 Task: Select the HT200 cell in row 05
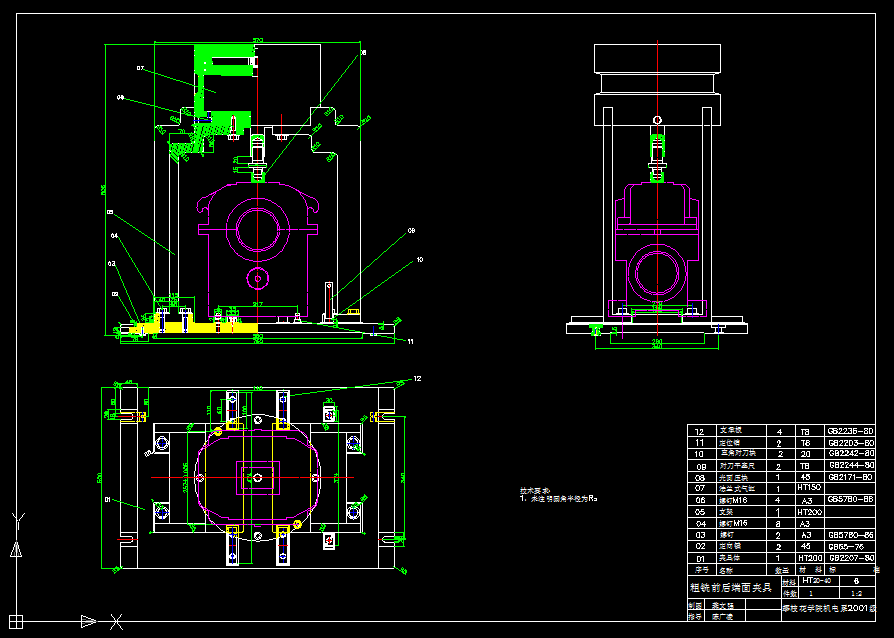coord(810,512)
